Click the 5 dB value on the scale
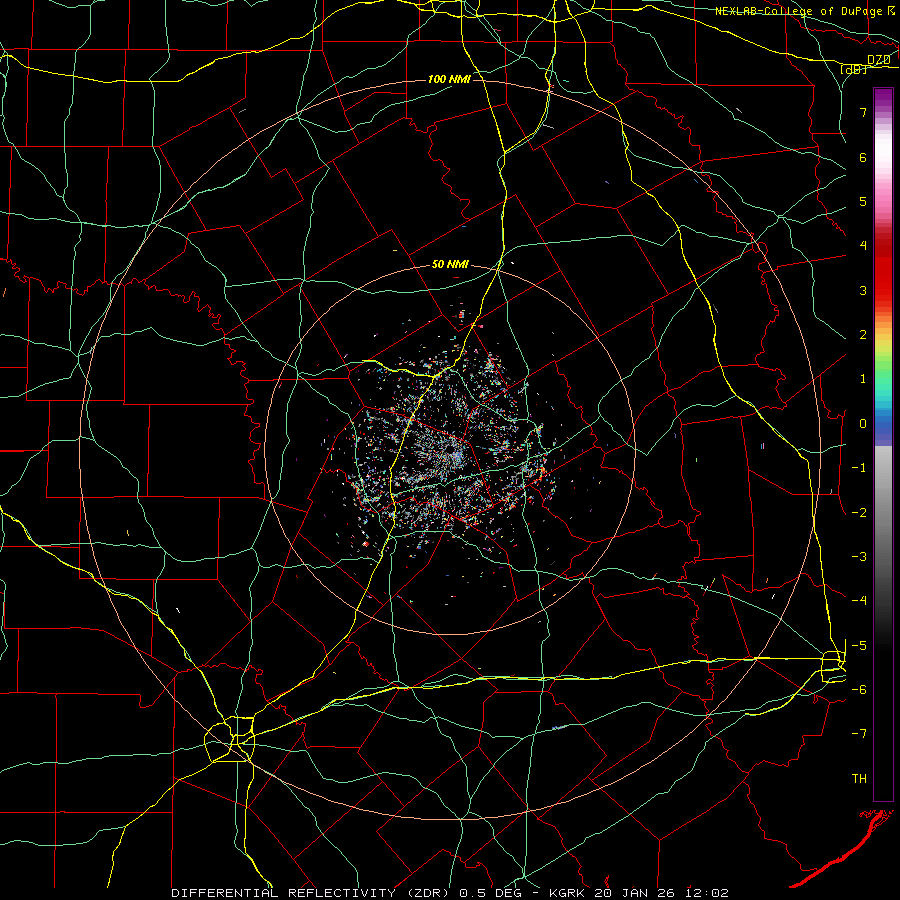900x900 pixels. [863, 201]
